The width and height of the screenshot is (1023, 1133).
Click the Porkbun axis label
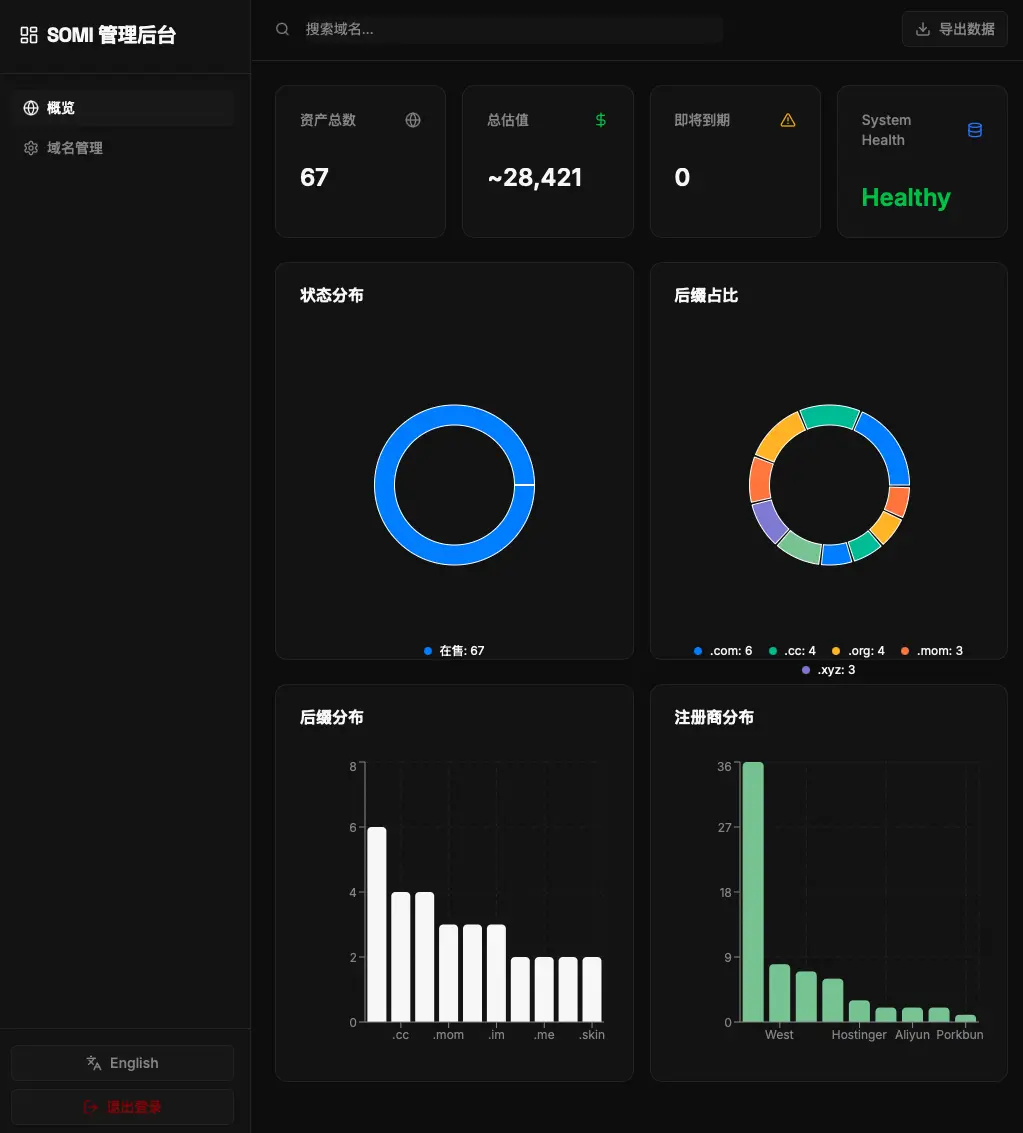pos(959,1035)
